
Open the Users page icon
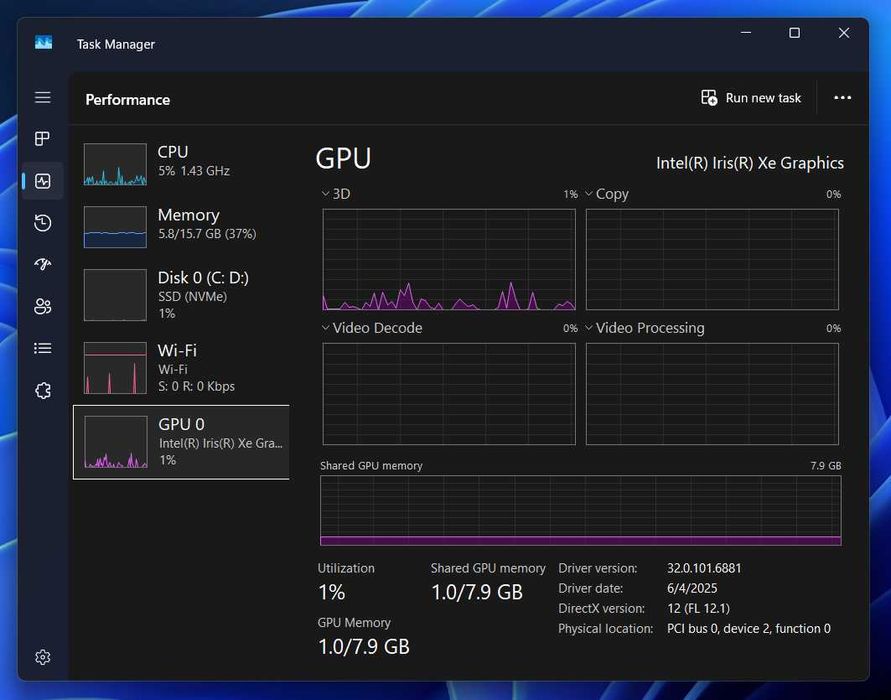(x=43, y=306)
